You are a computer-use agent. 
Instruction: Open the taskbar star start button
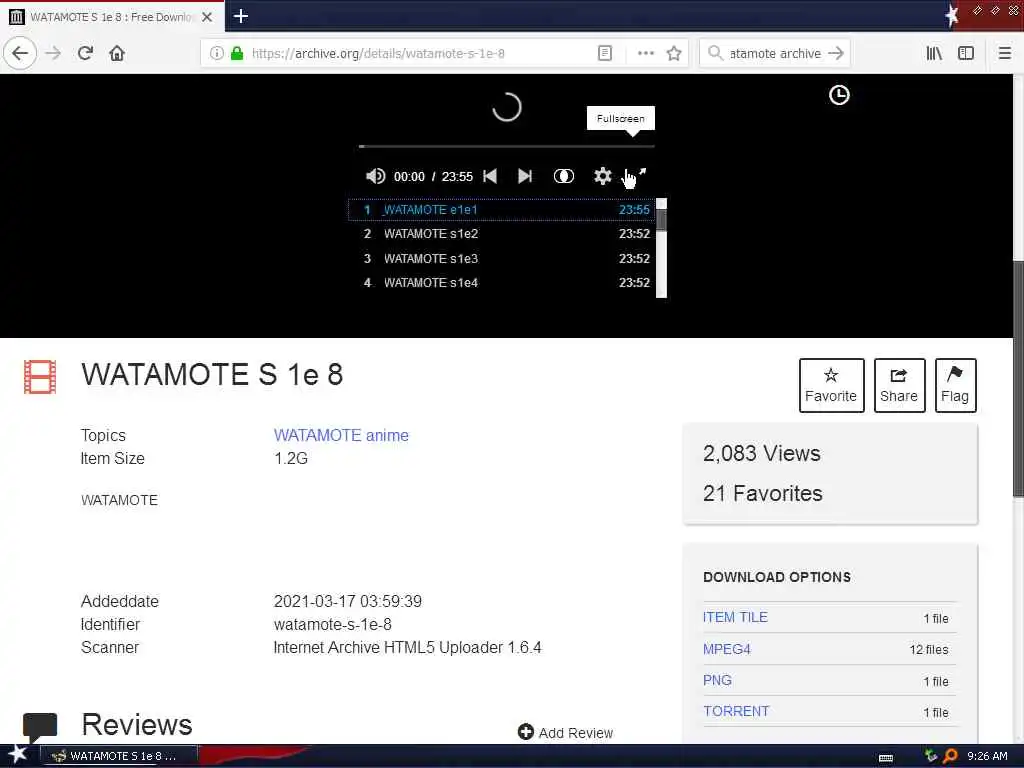[x=18, y=754]
